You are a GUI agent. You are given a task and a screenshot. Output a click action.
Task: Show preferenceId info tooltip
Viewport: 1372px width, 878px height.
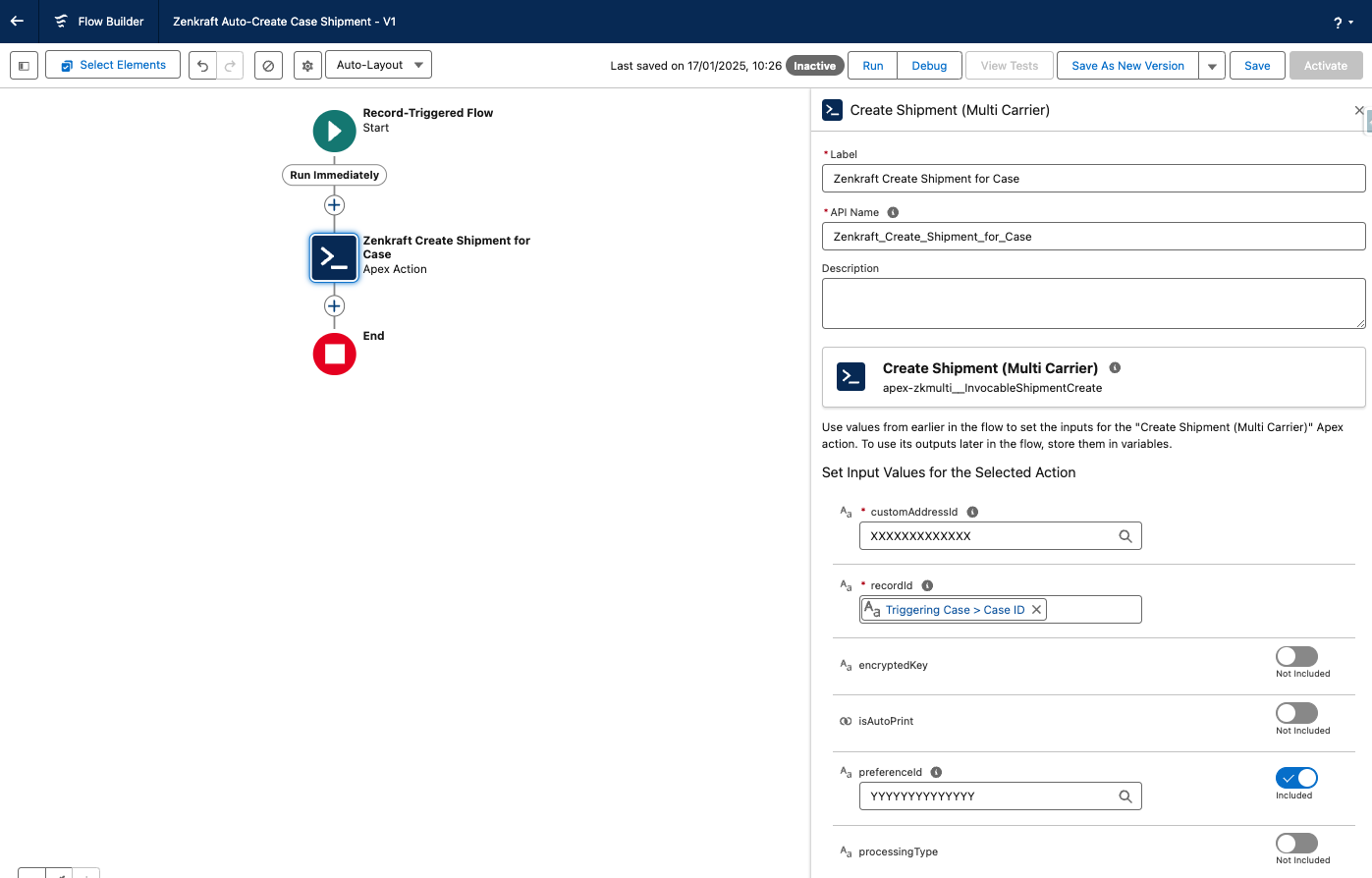(x=936, y=772)
